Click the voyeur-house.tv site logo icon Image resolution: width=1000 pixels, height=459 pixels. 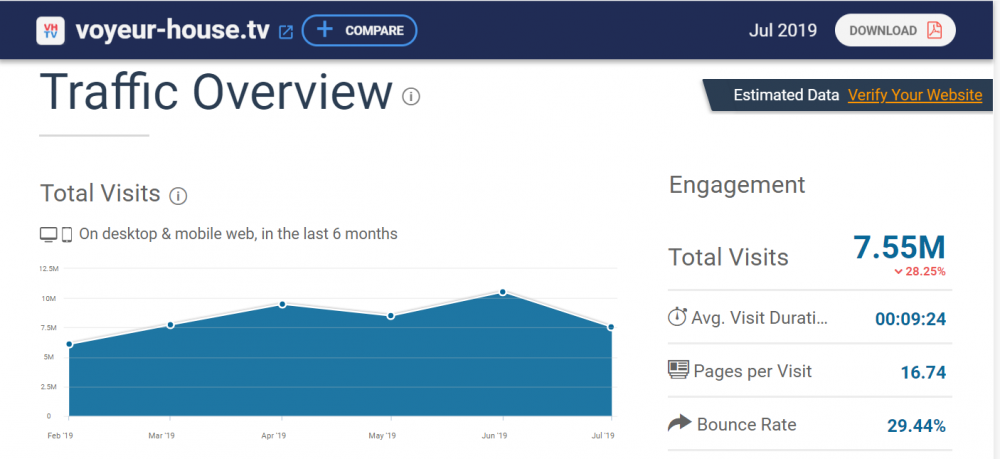(51, 30)
